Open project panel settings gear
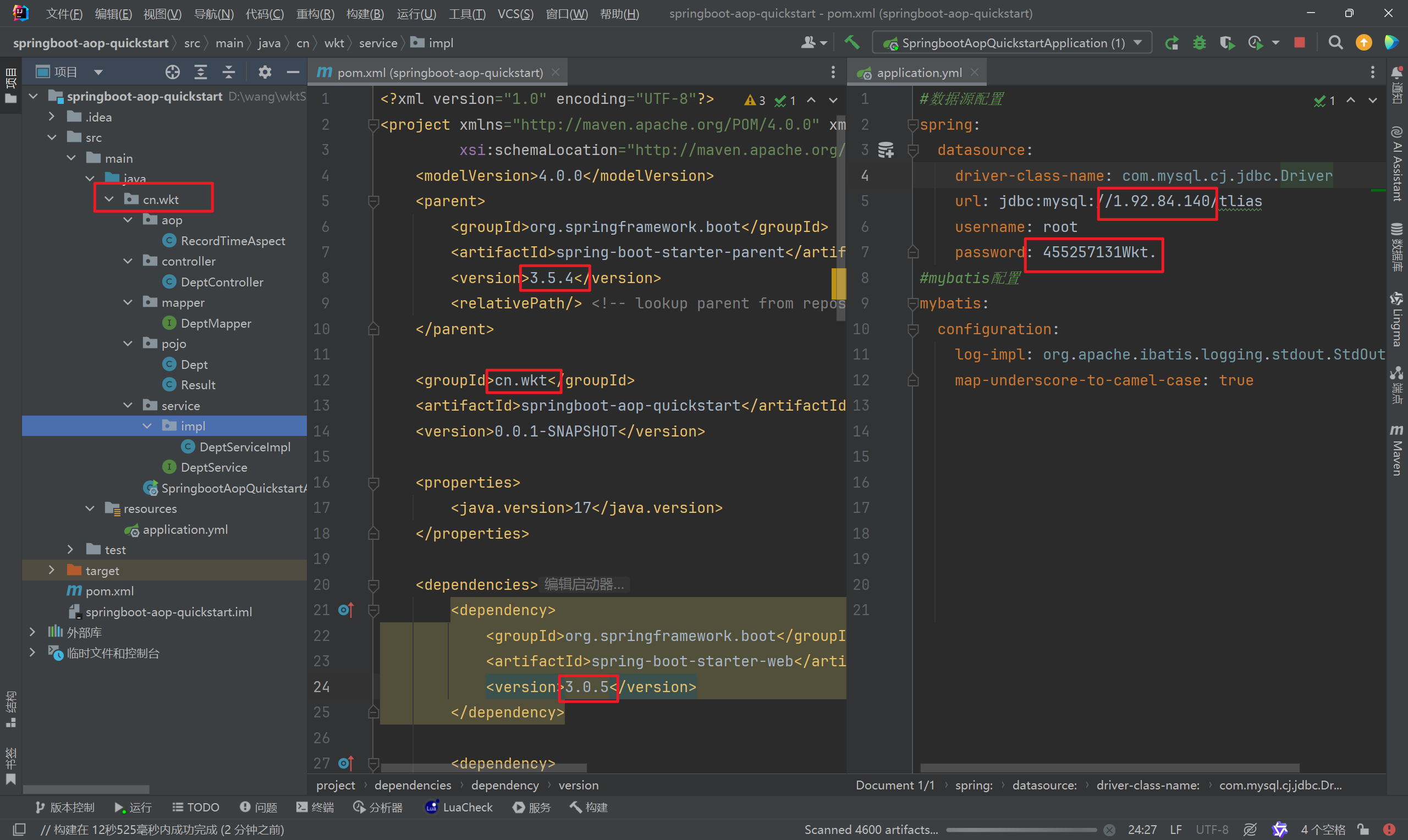The width and height of the screenshot is (1408, 840). [265, 72]
